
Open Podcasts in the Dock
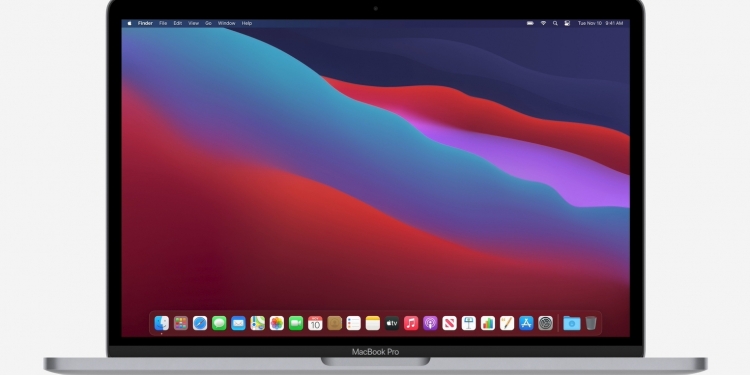[430, 323]
